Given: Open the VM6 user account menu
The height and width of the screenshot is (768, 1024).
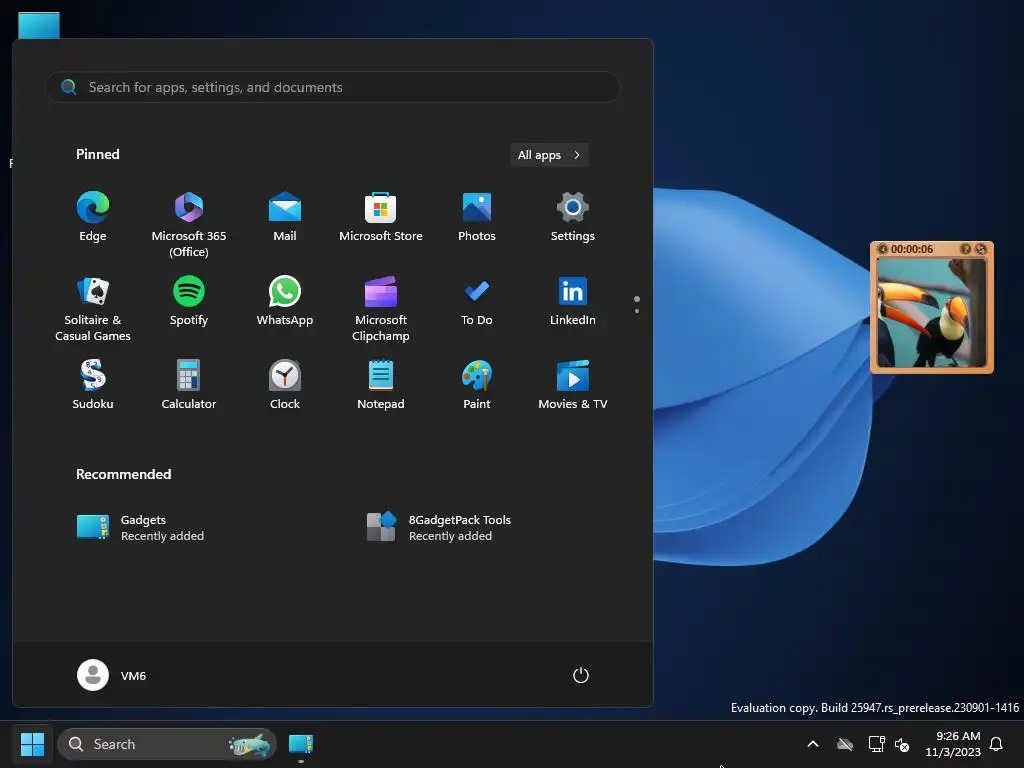Looking at the screenshot, I should pos(112,675).
